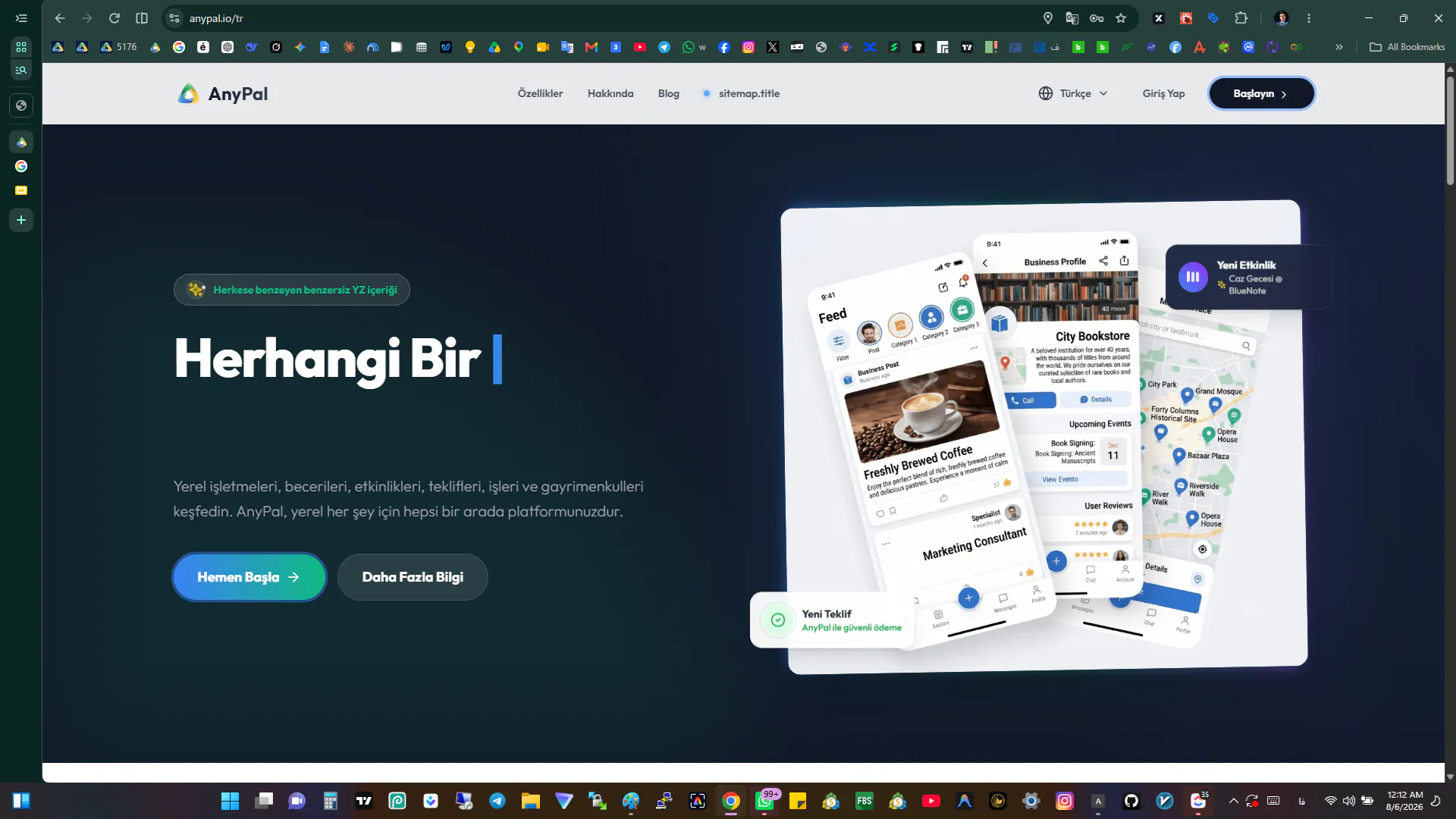
Task: Open the Facebook bookmark in bookmarks bar
Action: (724, 47)
